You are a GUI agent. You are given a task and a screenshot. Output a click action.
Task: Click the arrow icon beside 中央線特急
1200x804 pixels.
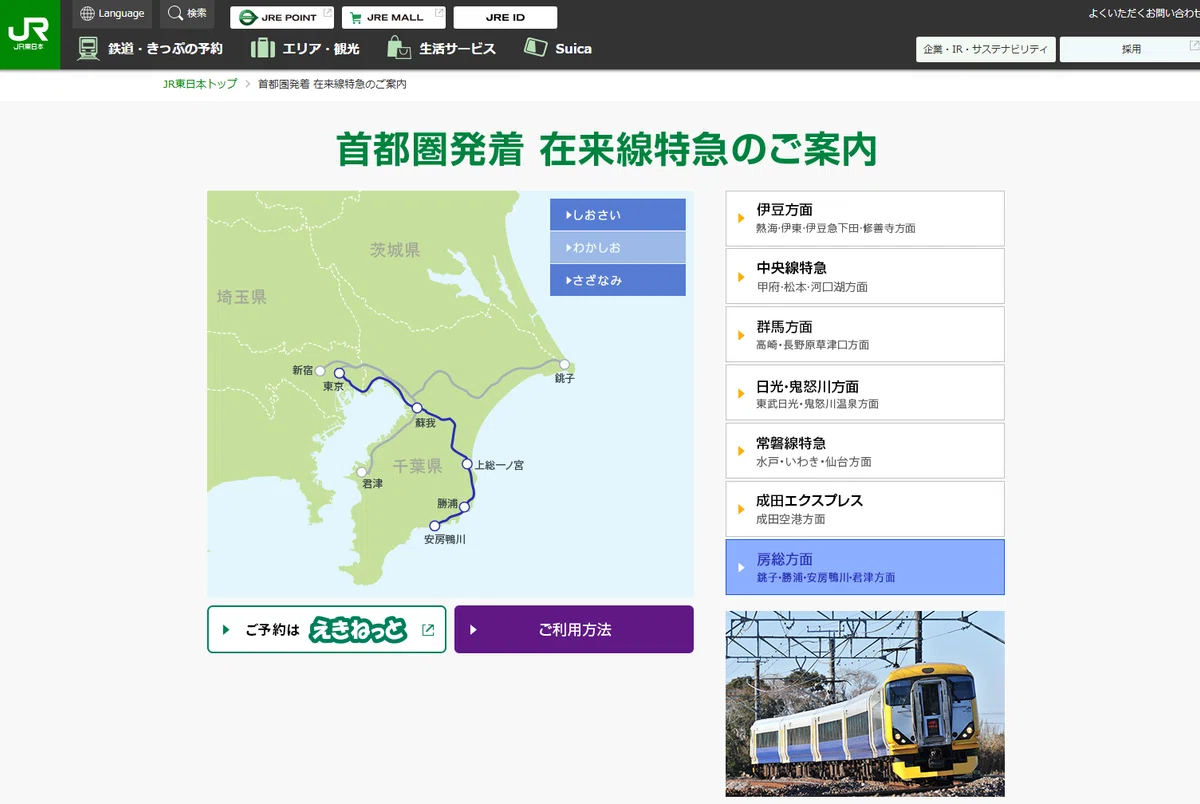[x=741, y=276]
